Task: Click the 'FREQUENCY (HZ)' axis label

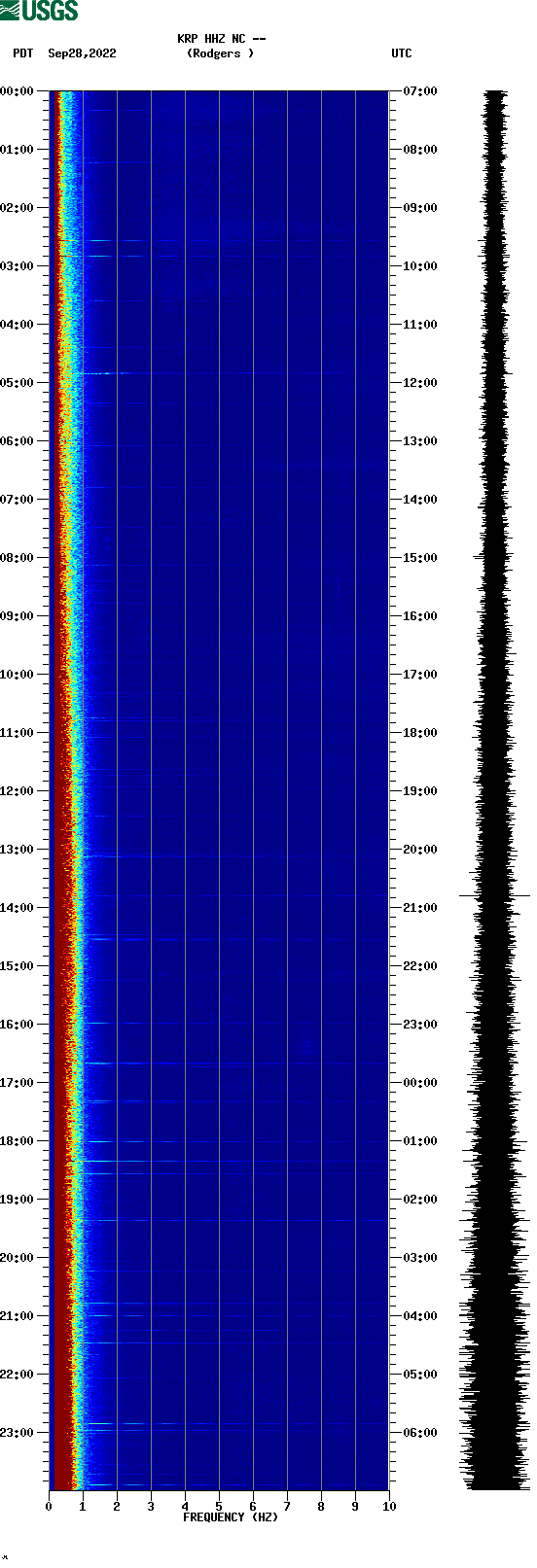Action: [x=231, y=1516]
